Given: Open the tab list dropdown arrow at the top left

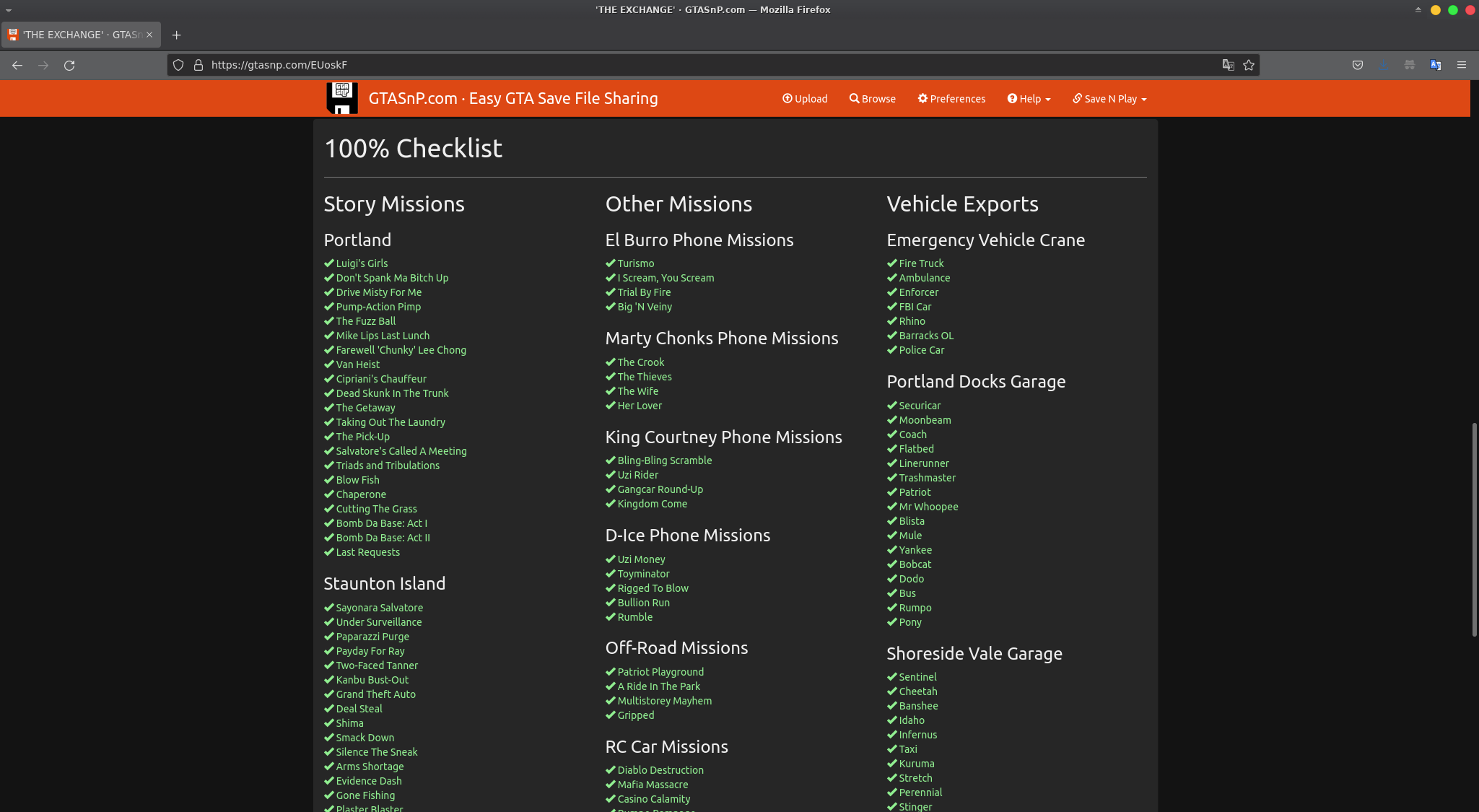Looking at the screenshot, I should point(9,10).
